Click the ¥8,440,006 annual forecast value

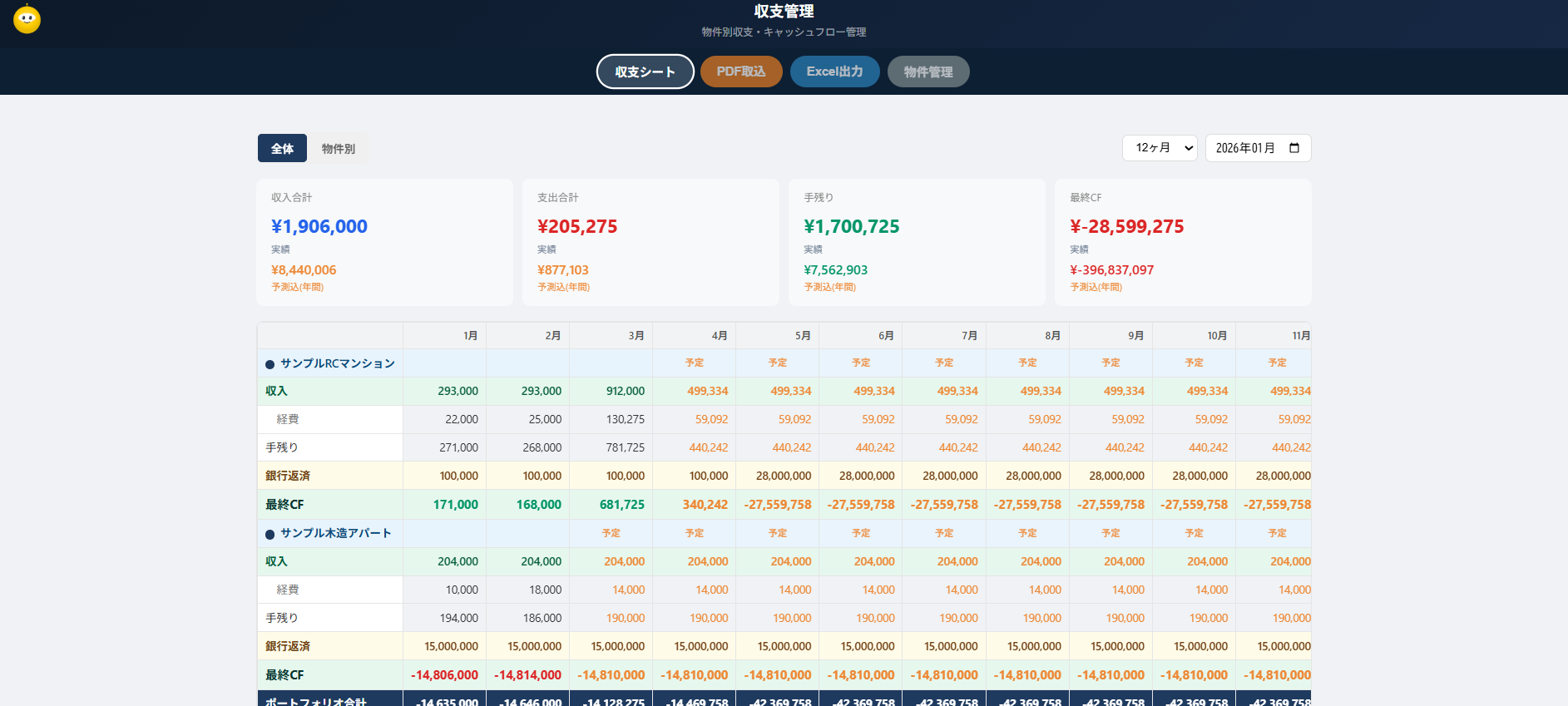(x=304, y=270)
